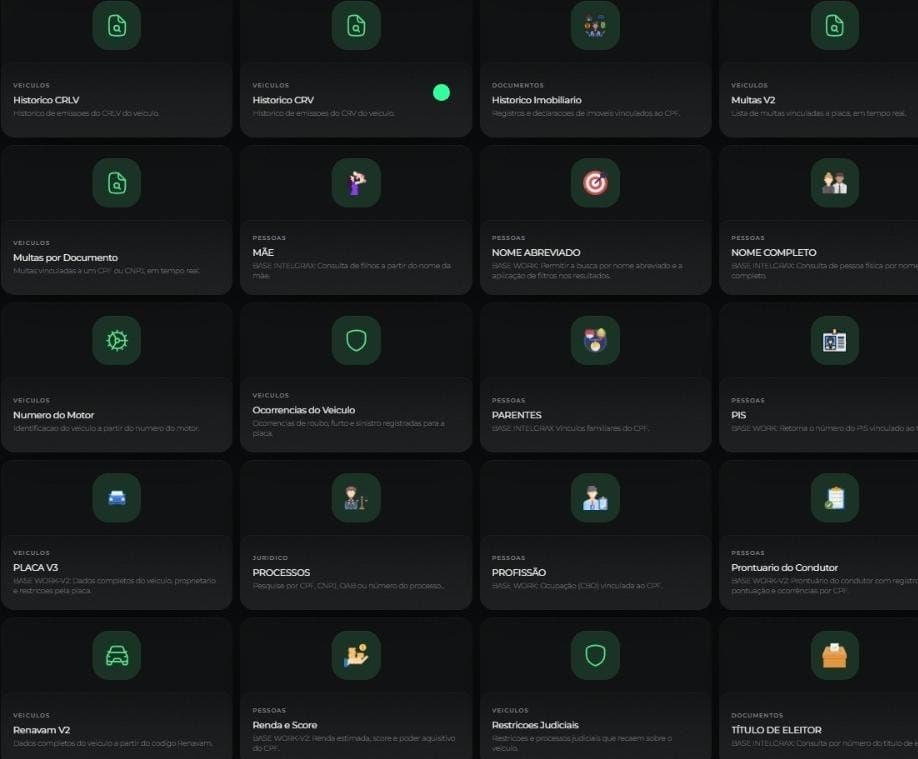Viewport: 918px width, 759px height.
Task: Click the 'Multas V2' title text
Action: pyautogui.click(x=753, y=100)
